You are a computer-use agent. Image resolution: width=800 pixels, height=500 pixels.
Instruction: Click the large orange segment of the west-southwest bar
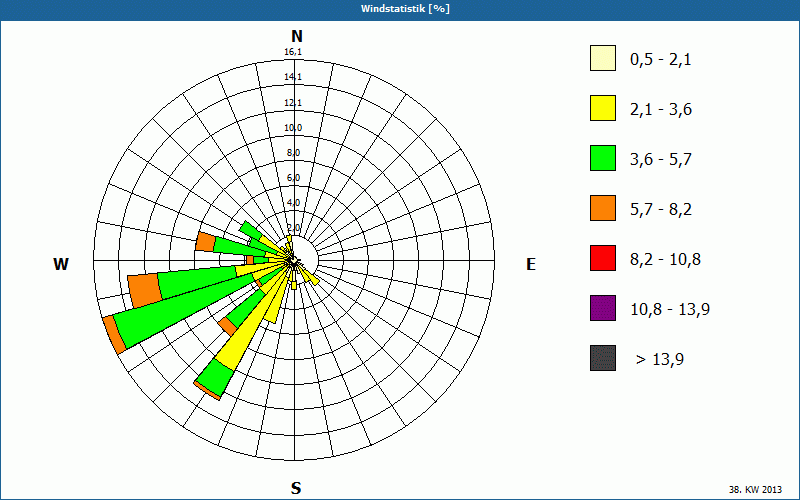point(145,290)
